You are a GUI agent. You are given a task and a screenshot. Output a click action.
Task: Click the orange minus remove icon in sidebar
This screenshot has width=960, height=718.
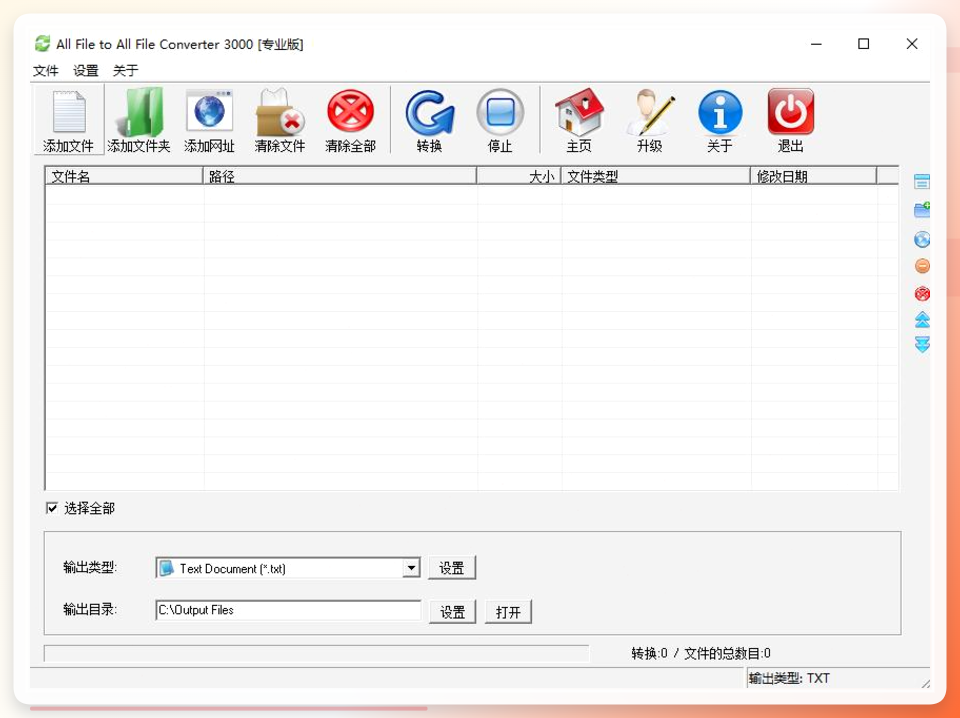pyautogui.click(x=921, y=266)
